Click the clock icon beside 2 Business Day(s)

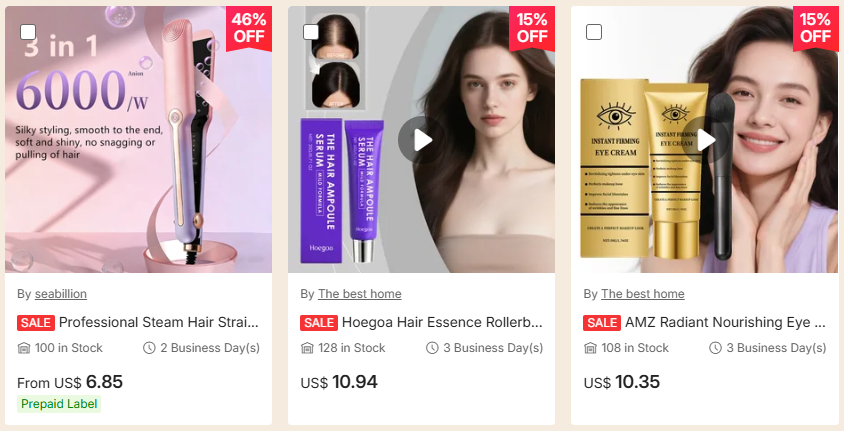tap(149, 348)
